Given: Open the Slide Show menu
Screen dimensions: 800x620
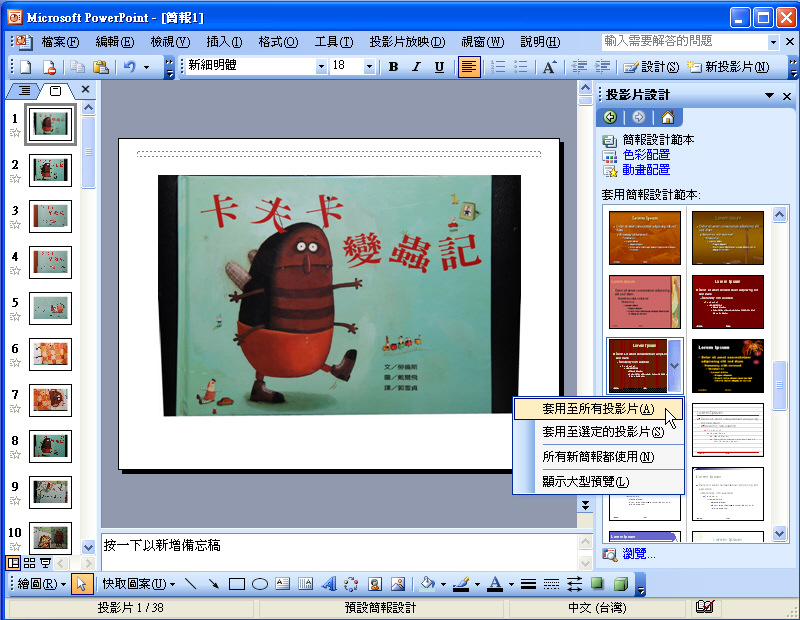Looking at the screenshot, I should [x=407, y=42].
